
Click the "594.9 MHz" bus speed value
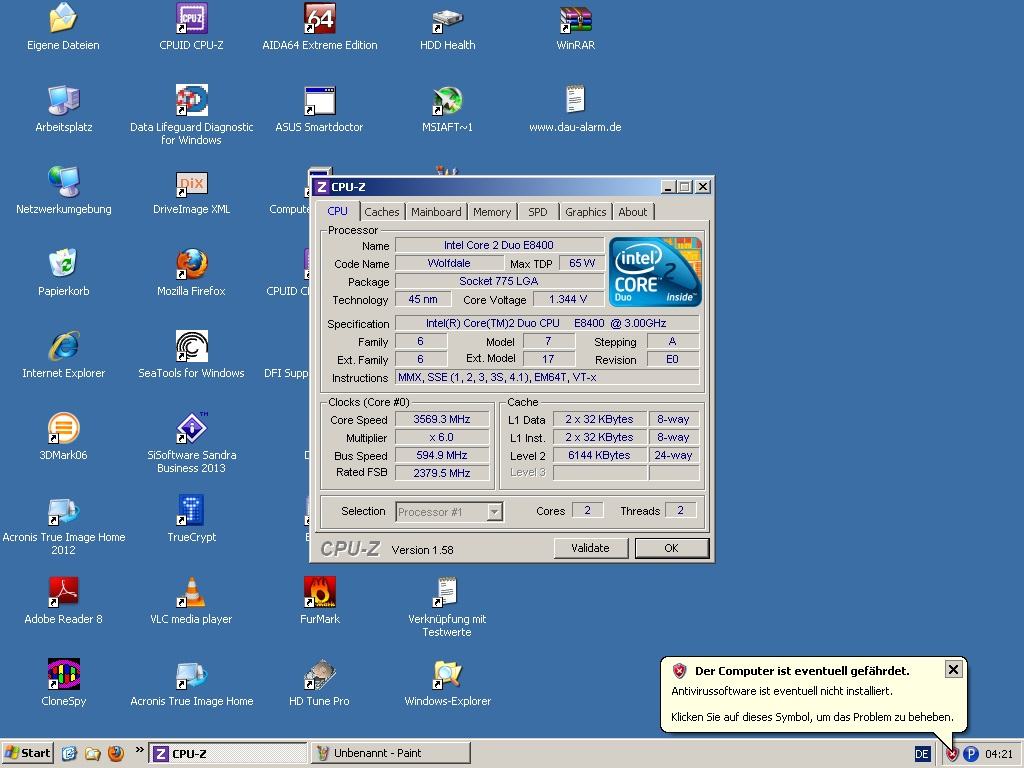coord(442,455)
